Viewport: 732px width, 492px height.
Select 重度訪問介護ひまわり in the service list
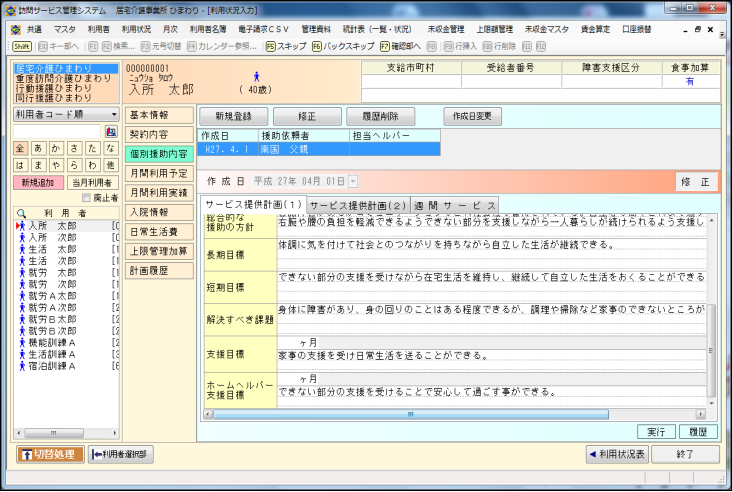click(64, 78)
